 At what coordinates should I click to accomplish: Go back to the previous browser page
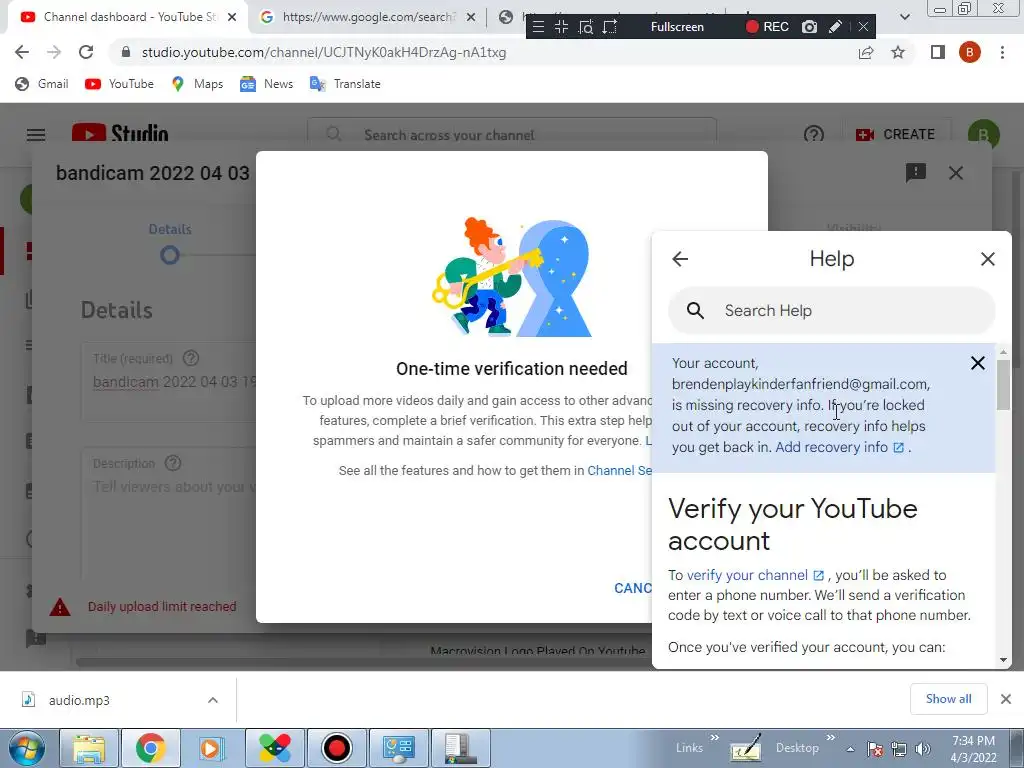(22, 52)
